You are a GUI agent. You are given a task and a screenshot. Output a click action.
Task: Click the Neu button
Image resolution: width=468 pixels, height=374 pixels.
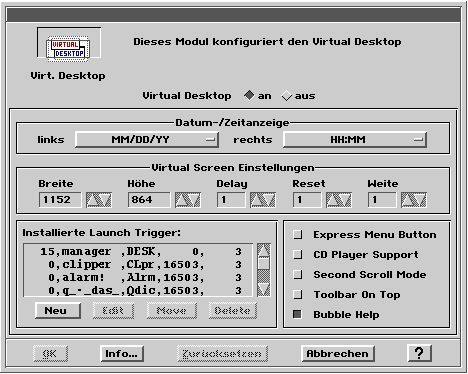[x=58, y=311]
